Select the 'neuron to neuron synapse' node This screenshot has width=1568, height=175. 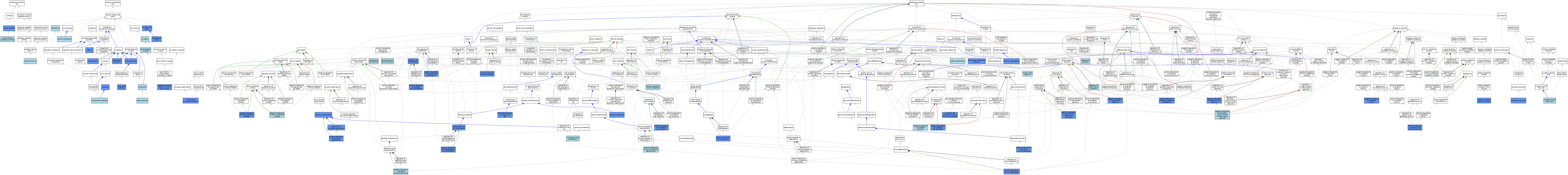[160, 50]
